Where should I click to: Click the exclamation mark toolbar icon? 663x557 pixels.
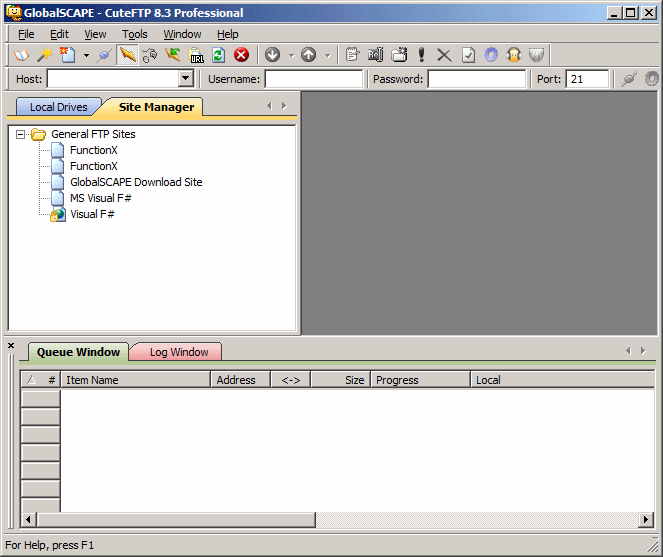tap(421, 55)
